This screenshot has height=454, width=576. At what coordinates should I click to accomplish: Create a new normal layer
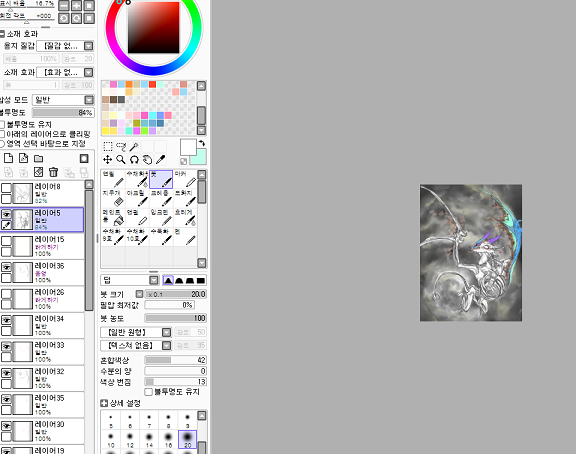[8, 158]
